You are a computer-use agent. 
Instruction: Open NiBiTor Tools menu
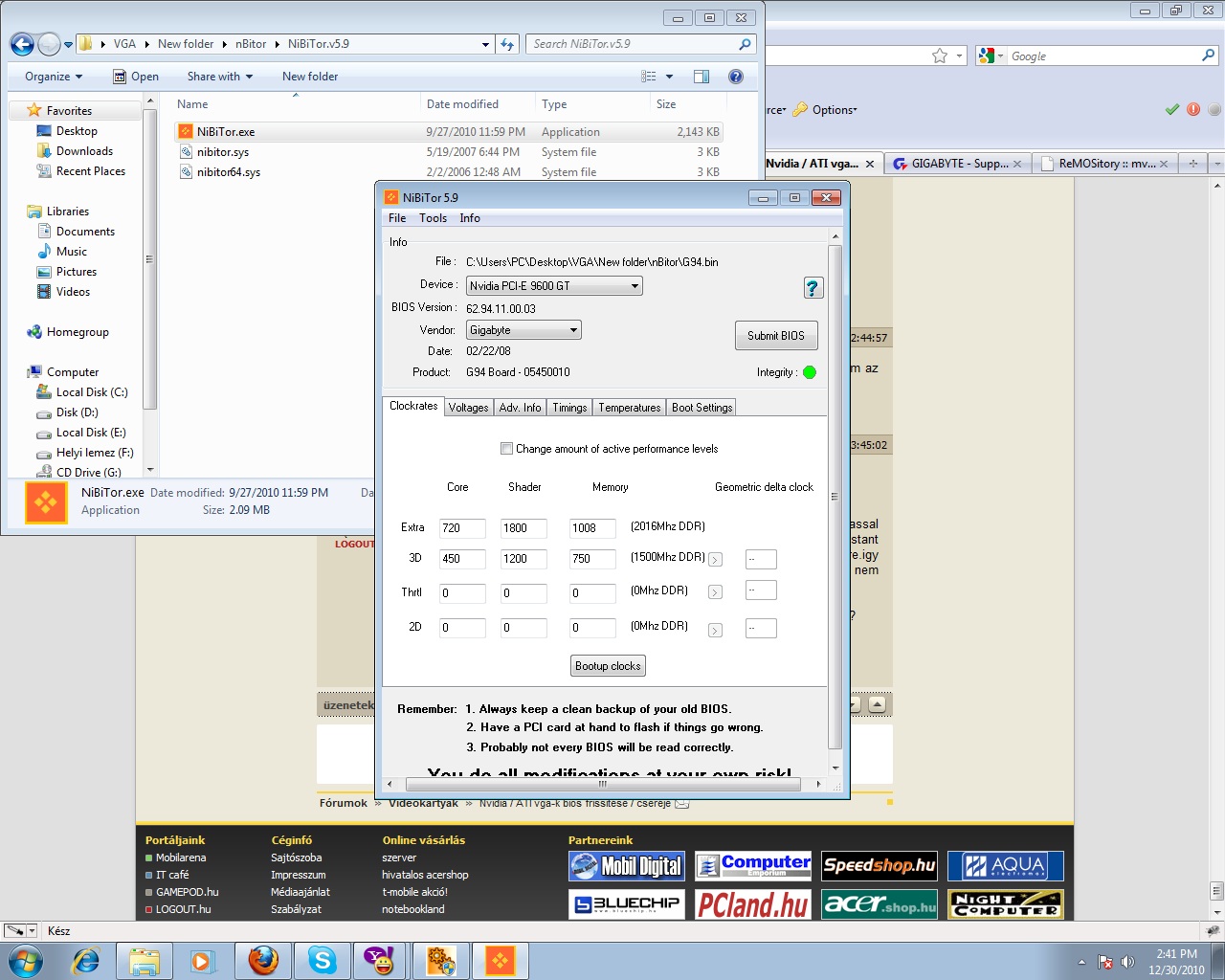point(433,218)
